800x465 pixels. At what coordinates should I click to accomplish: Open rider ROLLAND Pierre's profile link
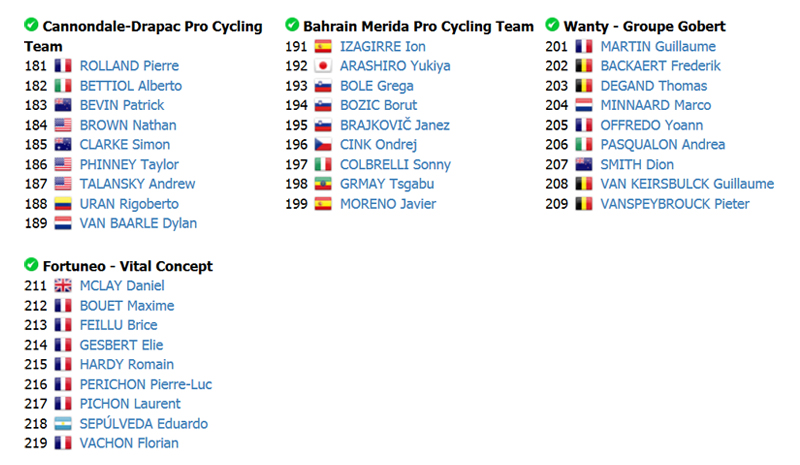pyautogui.click(x=129, y=66)
